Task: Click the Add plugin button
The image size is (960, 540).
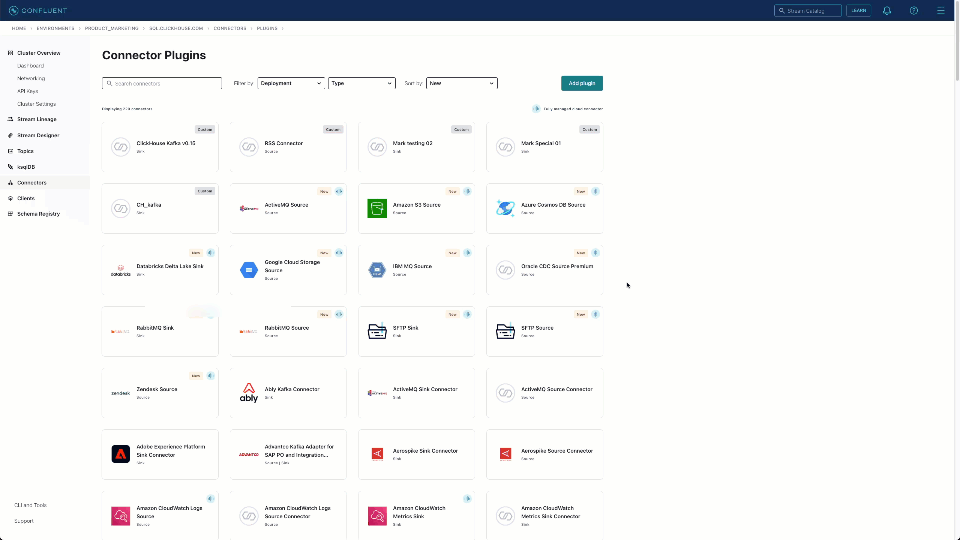Action: click(x=581, y=83)
